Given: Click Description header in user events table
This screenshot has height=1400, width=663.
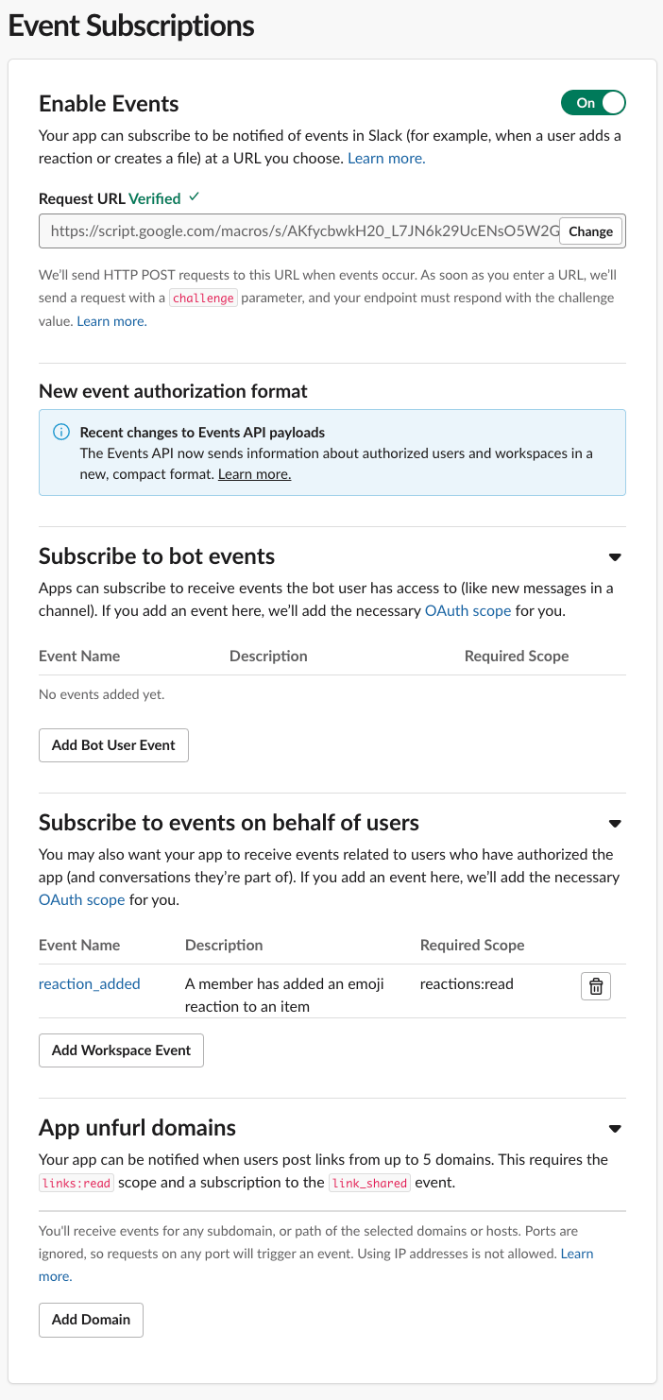Looking at the screenshot, I should (x=224, y=945).
